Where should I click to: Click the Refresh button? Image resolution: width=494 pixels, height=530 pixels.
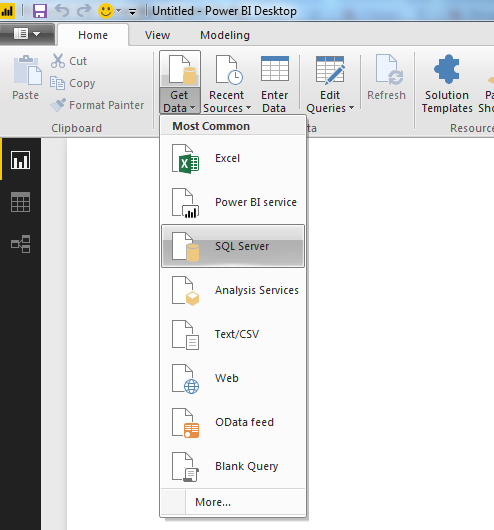(386, 78)
